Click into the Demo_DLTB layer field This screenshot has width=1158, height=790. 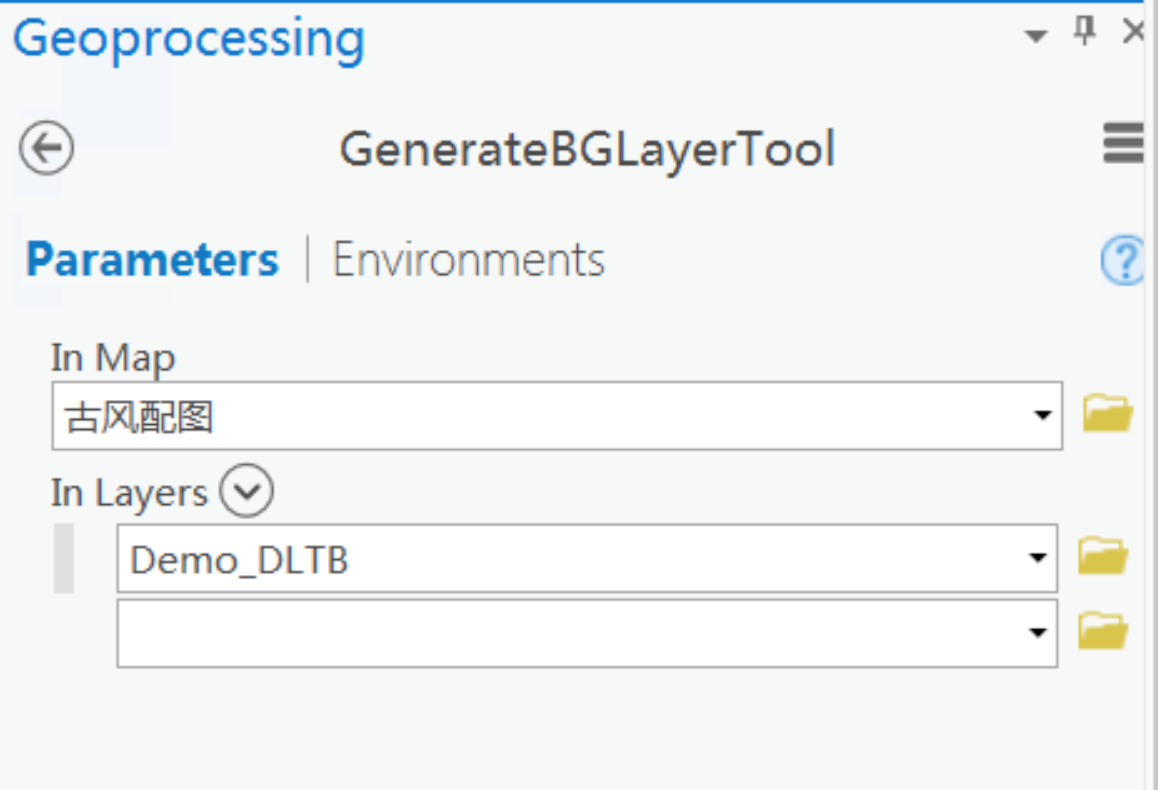point(587,558)
